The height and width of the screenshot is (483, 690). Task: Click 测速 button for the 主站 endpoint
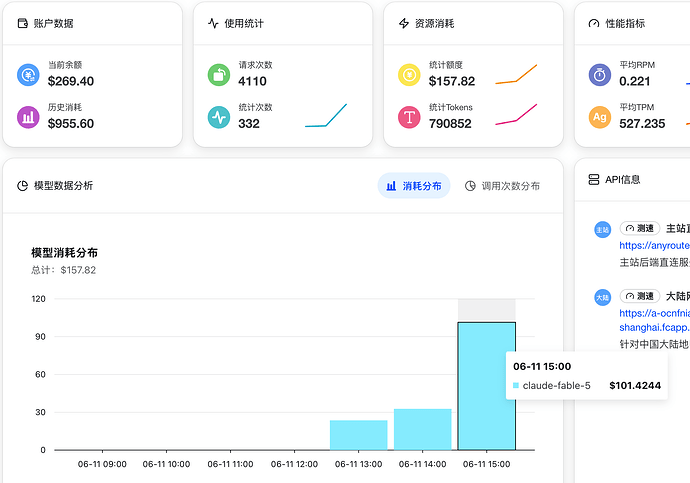click(x=640, y=228)
